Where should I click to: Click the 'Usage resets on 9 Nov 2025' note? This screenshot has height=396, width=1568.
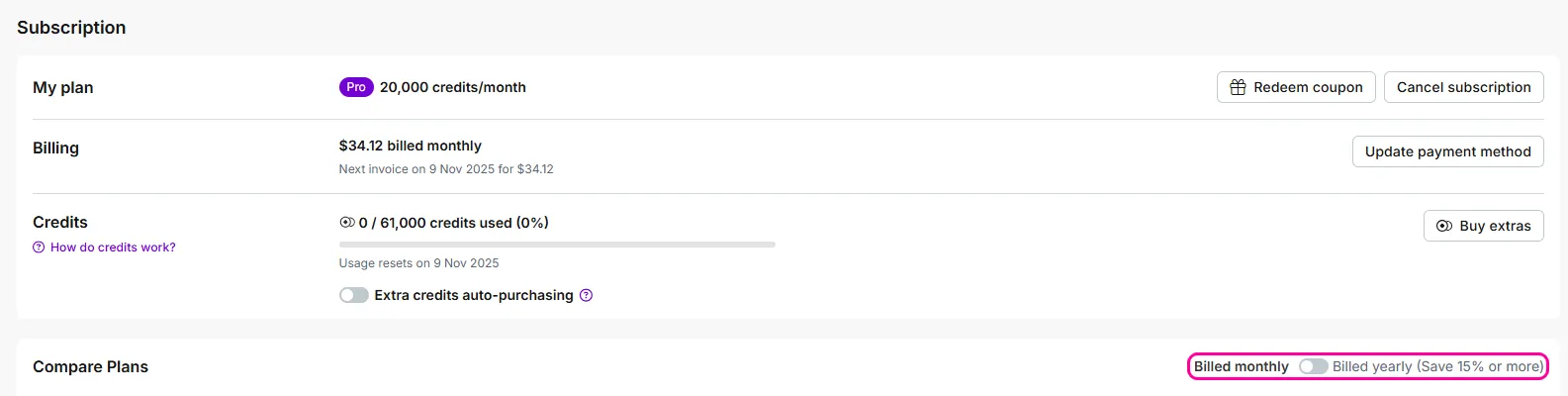[x=418, y=263]
